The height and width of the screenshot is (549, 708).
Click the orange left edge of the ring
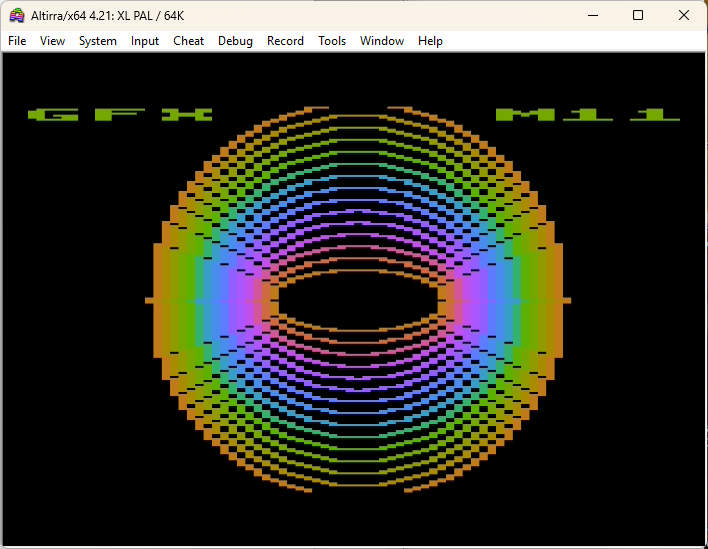158,300
